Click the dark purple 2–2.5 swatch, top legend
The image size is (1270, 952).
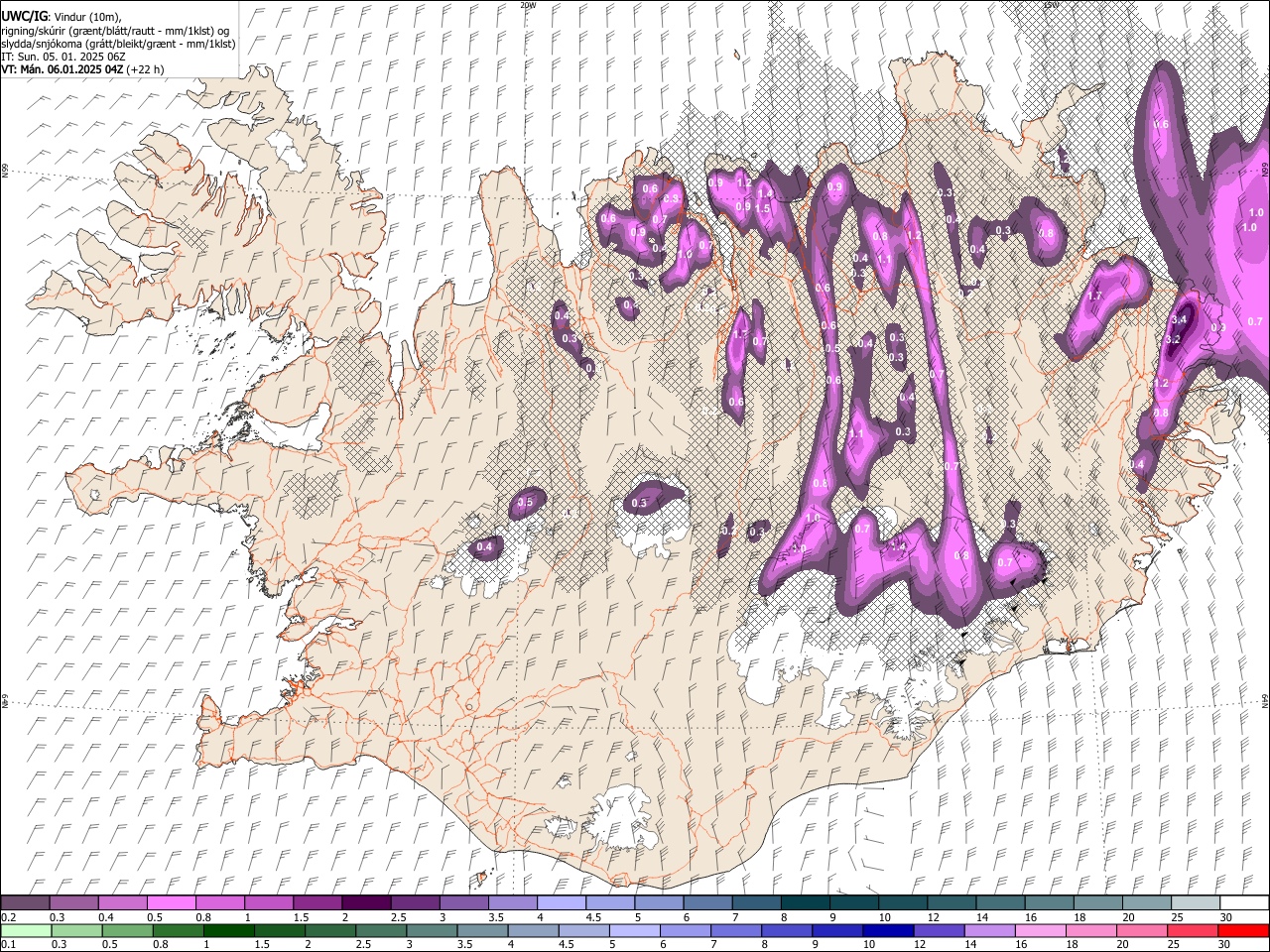tap(366, 903)
